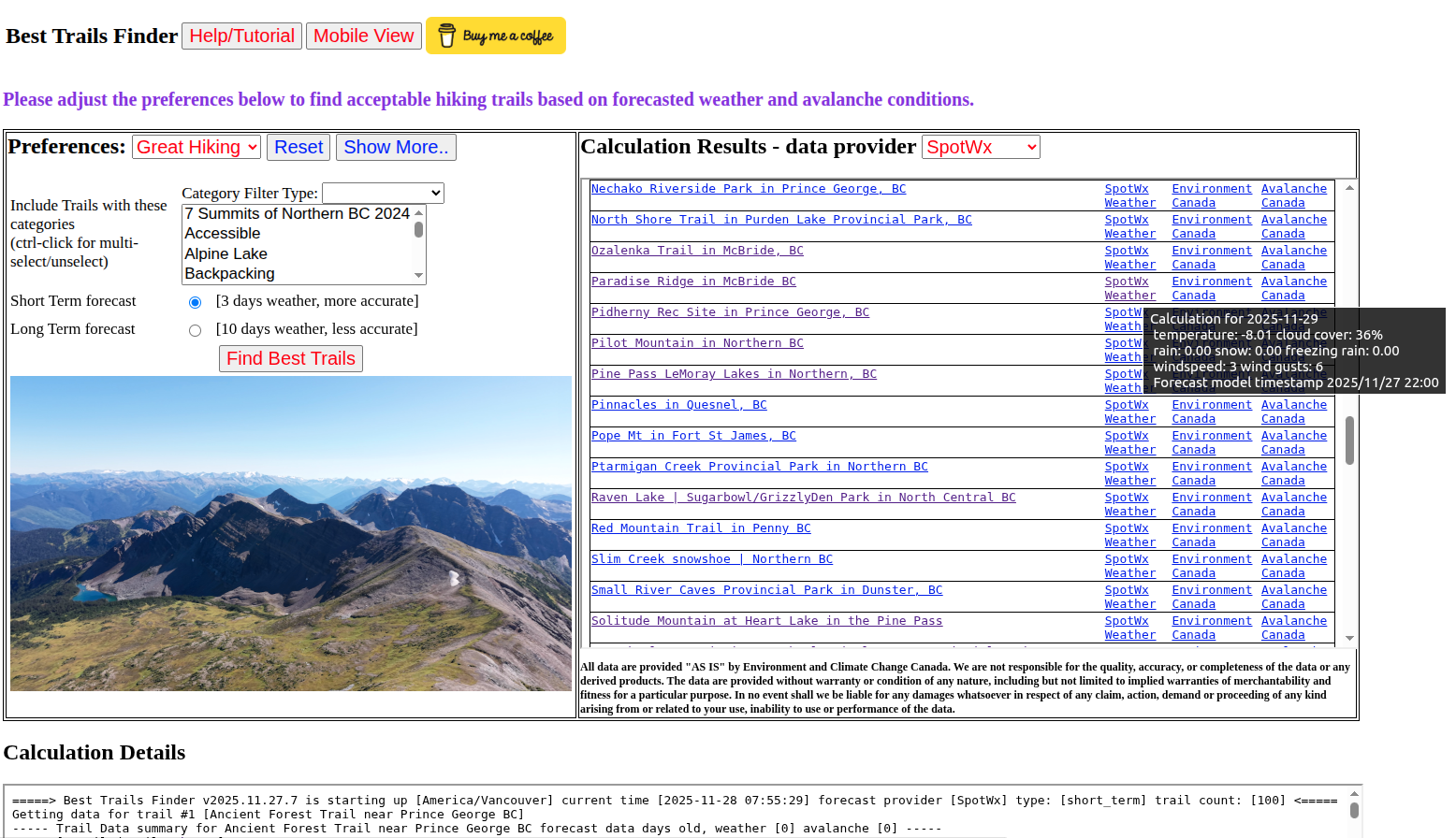Click results list scroll up arrow
This screenshot has height=838, width=1456.
(1349, 188)
